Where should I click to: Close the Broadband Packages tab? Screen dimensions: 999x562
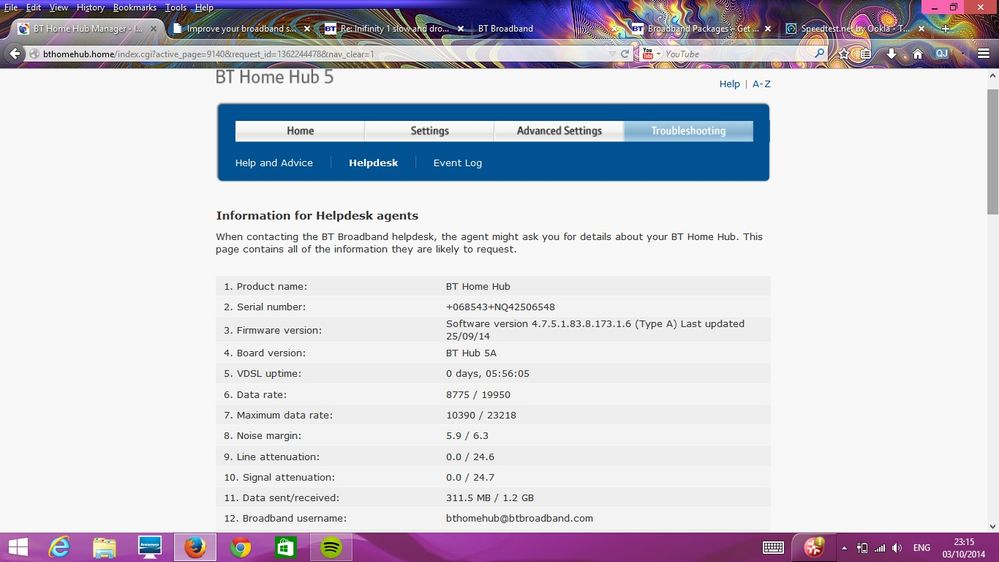(x=768, y=29)
